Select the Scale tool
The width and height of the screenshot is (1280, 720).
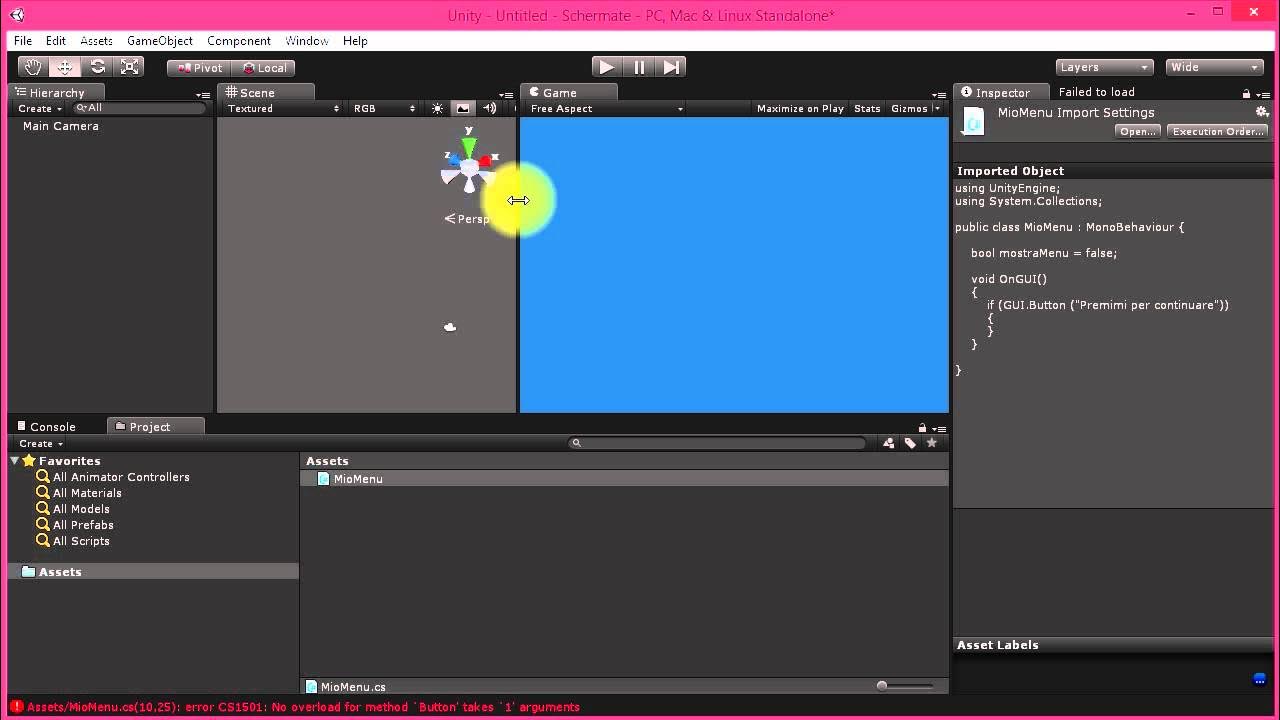[130, 66]
